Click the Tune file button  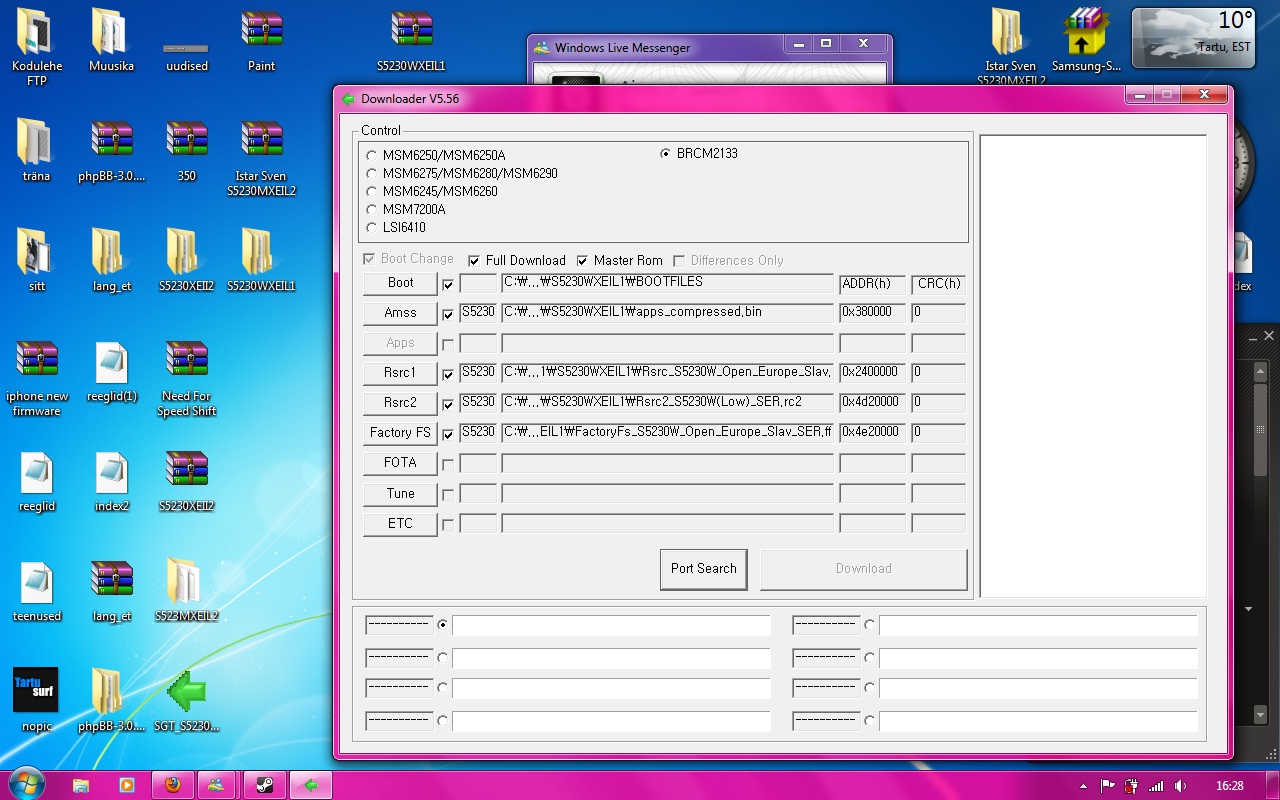(400, 494)
